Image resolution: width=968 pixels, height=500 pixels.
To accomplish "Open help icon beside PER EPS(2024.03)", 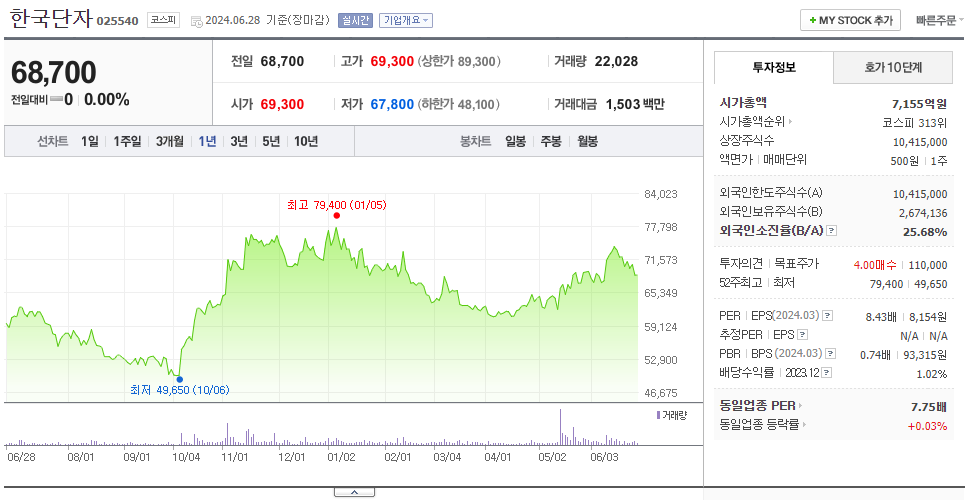I will (828, 316).
